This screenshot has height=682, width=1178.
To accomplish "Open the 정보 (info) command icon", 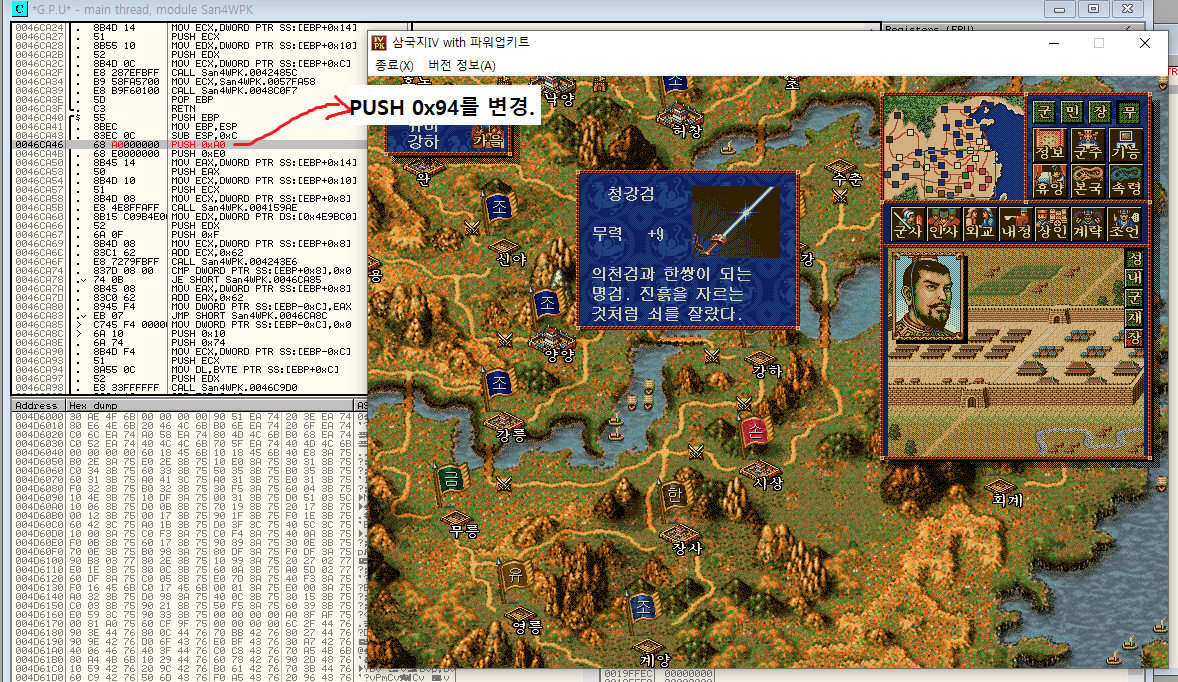I will [1049, 145].
